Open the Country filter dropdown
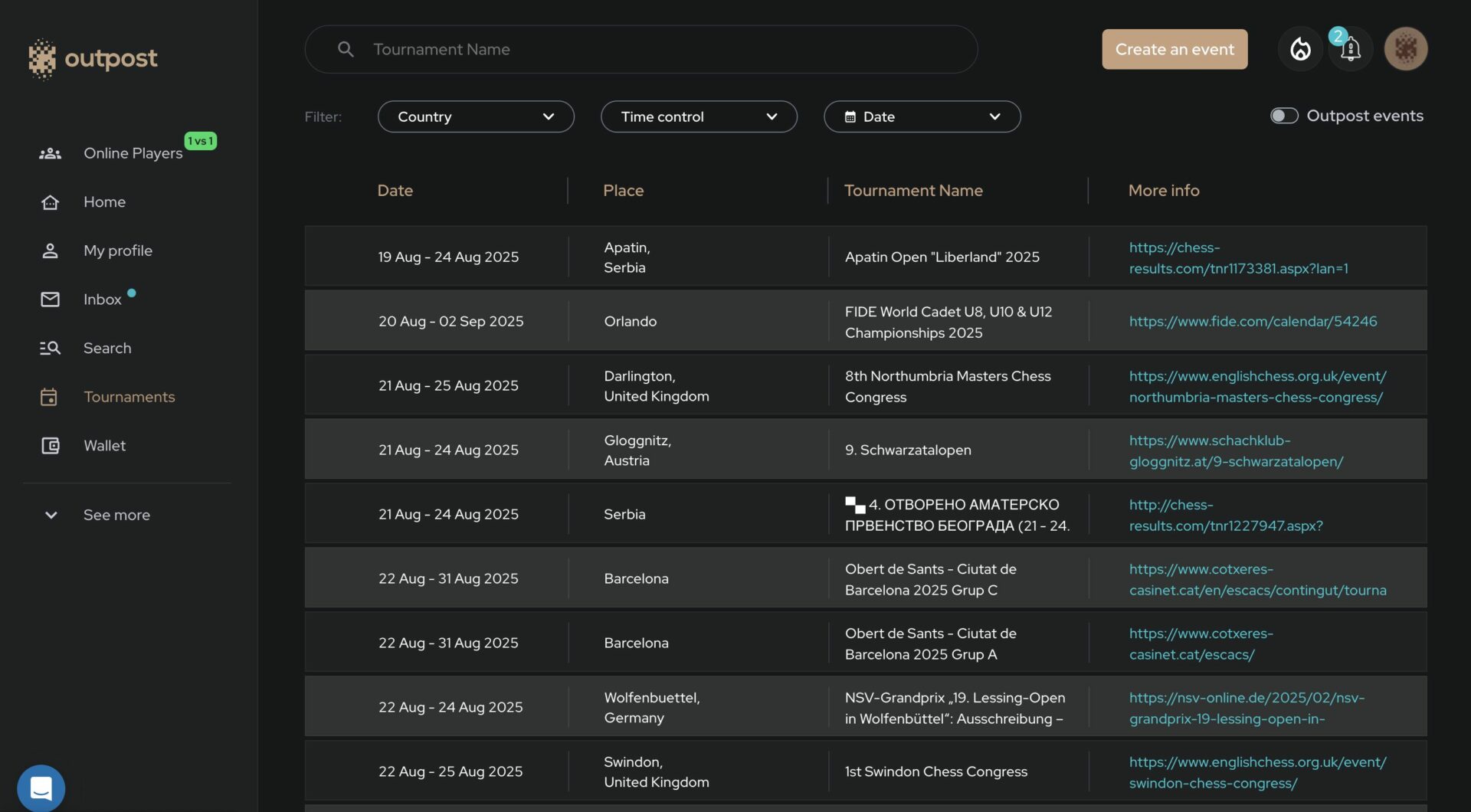 coord(475,116)
